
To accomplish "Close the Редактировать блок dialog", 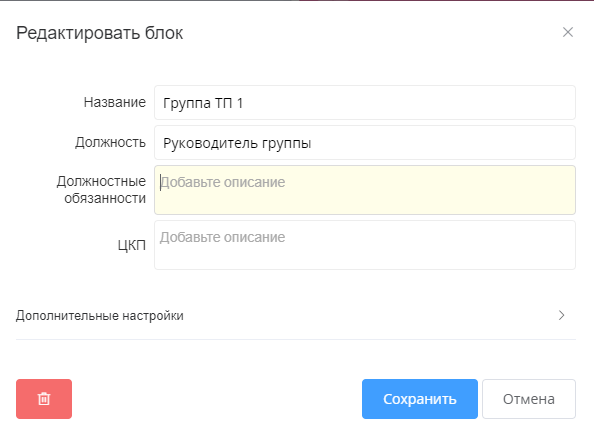I will click(567, 32).
